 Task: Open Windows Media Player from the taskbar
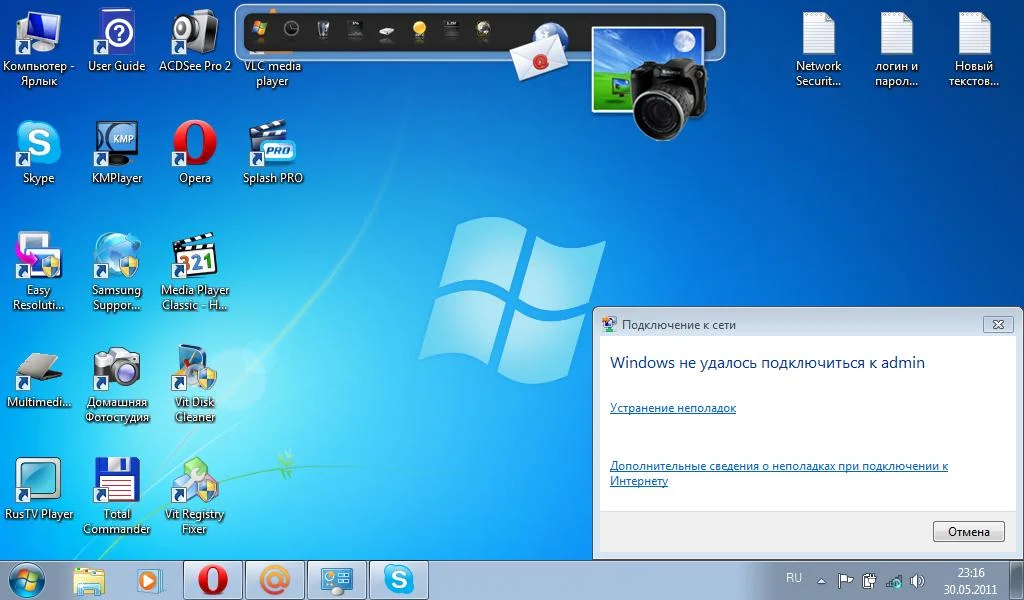point(150,580)
